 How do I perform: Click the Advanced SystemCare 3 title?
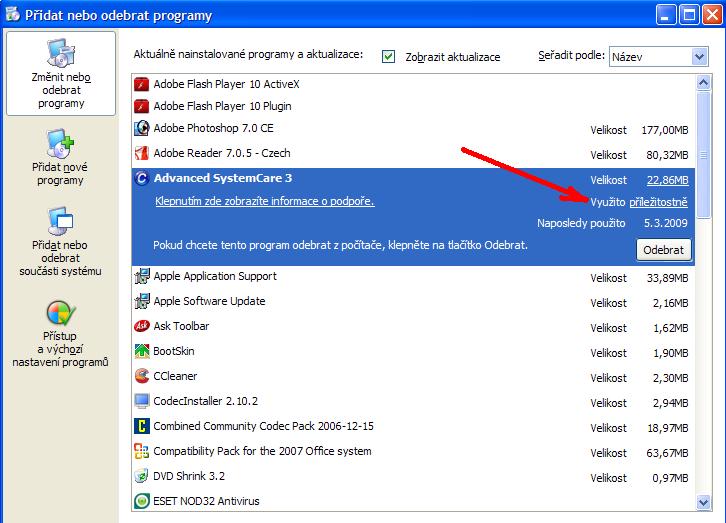click(223, 178)
